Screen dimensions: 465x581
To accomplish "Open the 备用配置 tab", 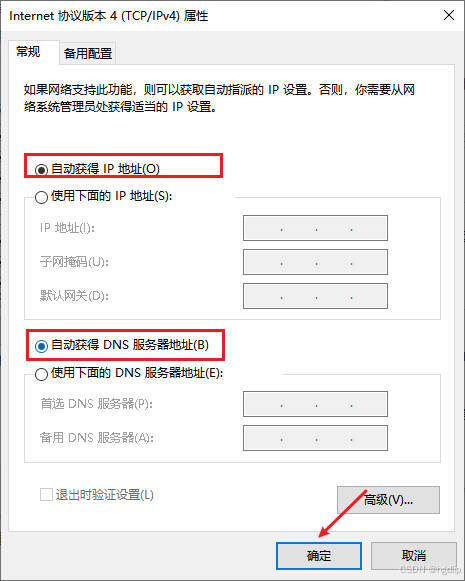I will click(88, 54).
